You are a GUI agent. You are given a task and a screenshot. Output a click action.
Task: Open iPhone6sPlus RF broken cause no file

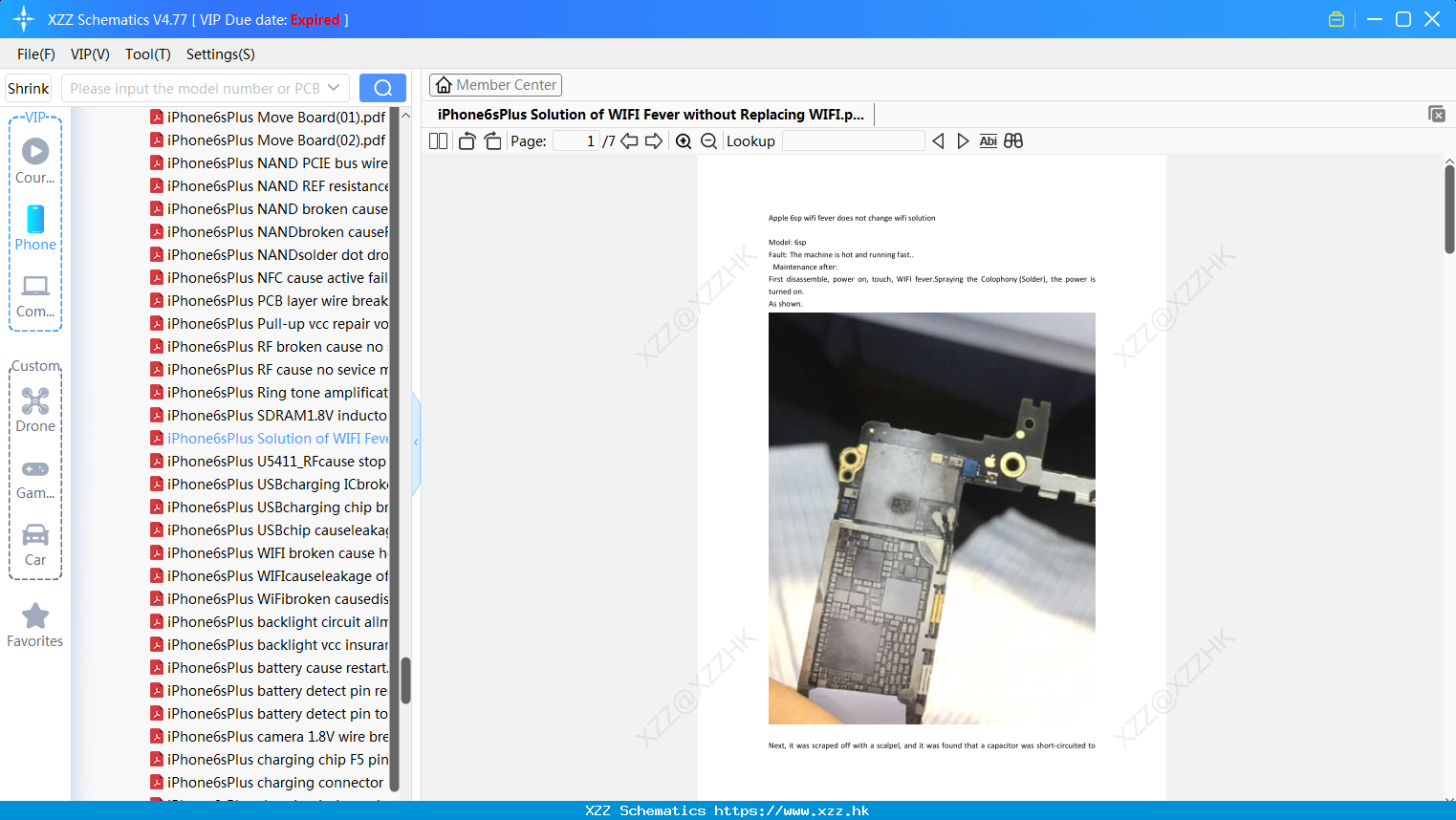point(267,347)
